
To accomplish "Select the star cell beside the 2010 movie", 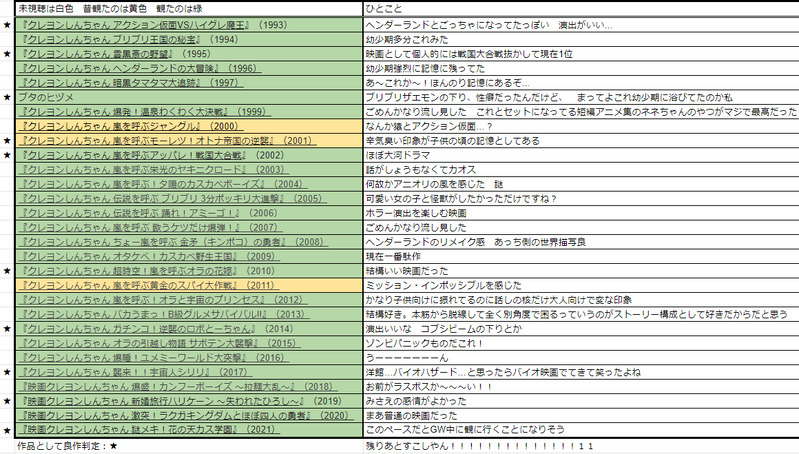I will [x=7, y=271].
